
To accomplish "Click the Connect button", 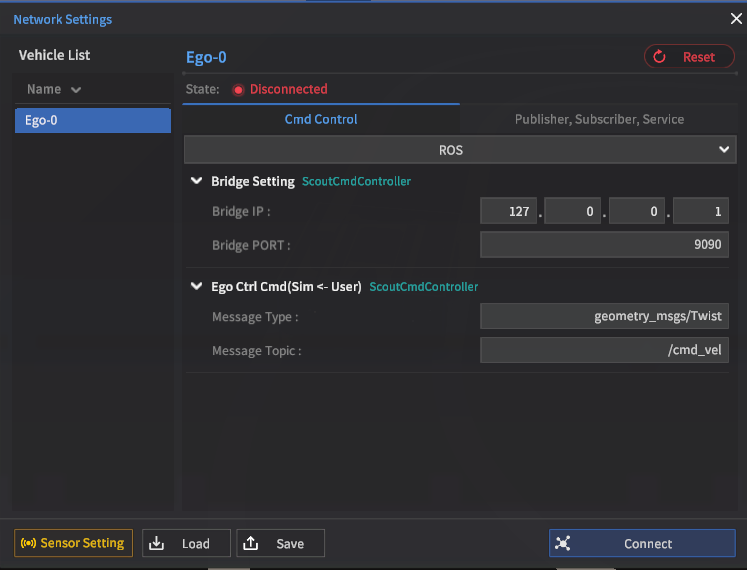I will 642,543.
